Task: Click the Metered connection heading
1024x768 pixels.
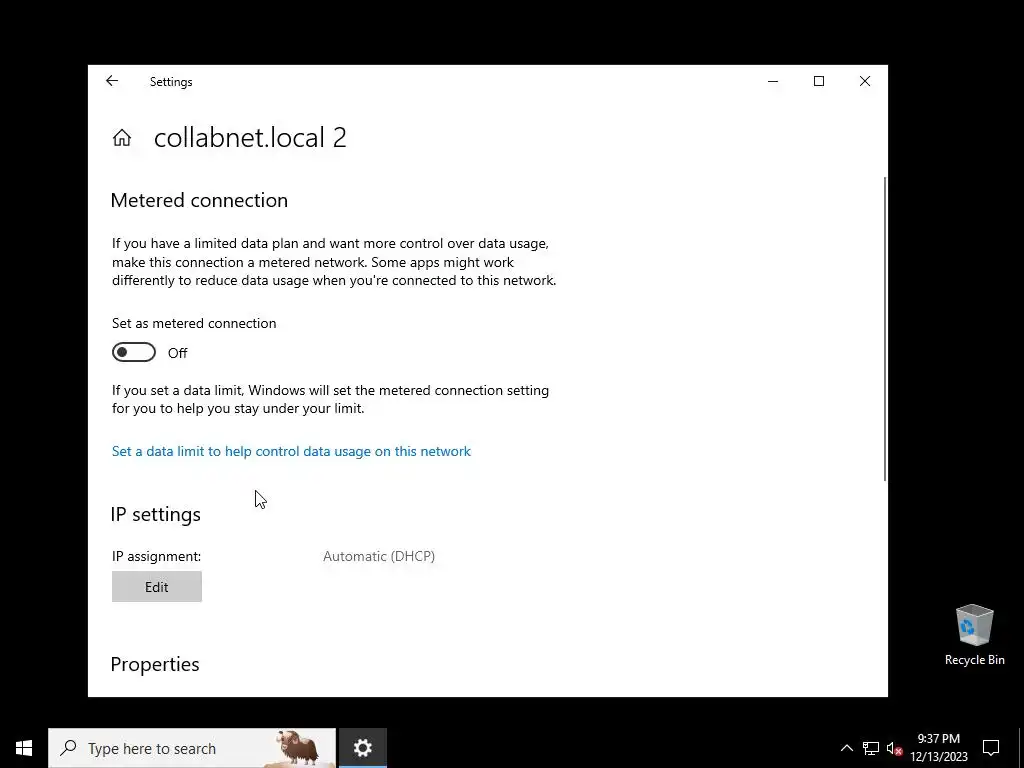Action: 199,200
